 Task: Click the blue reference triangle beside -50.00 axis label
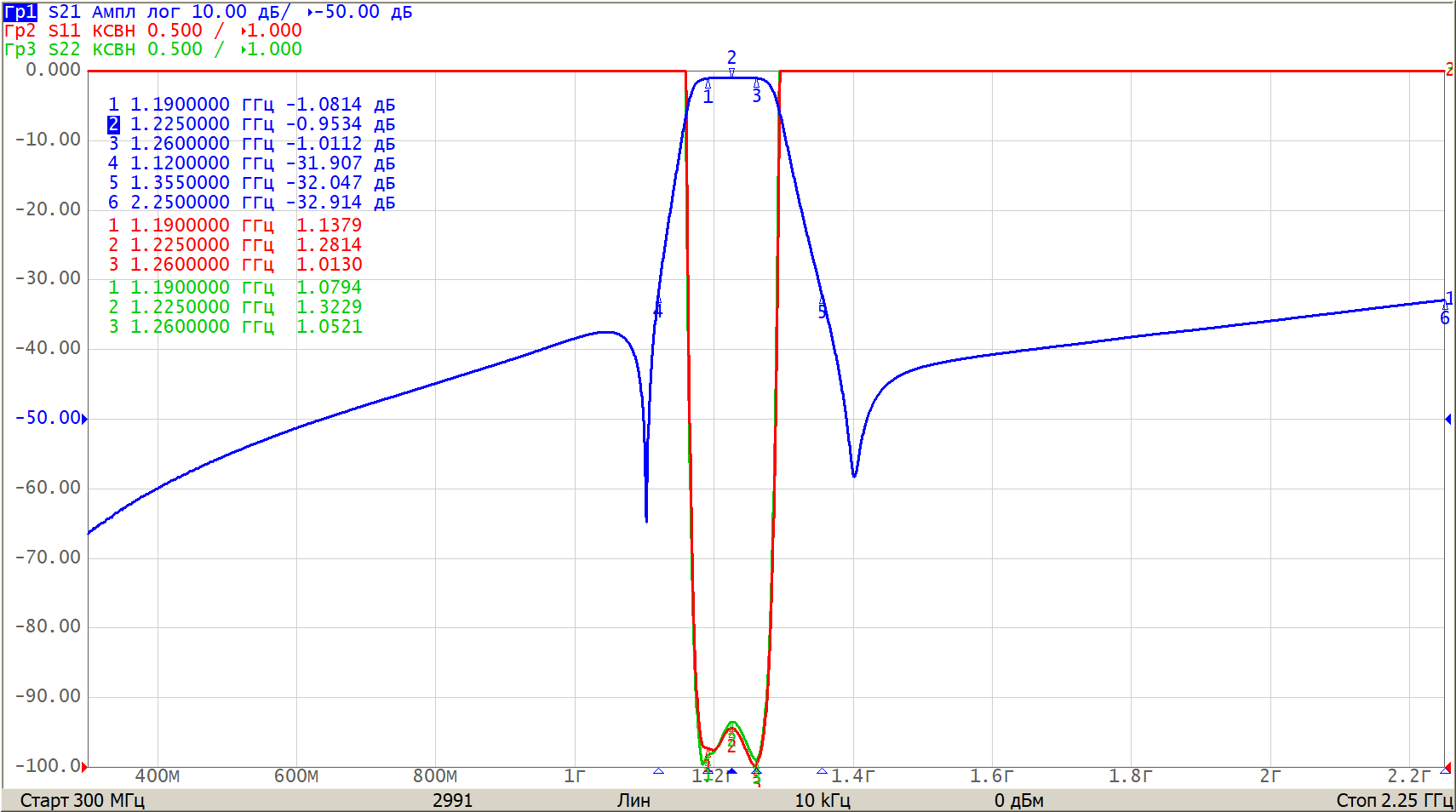point(84,419)
